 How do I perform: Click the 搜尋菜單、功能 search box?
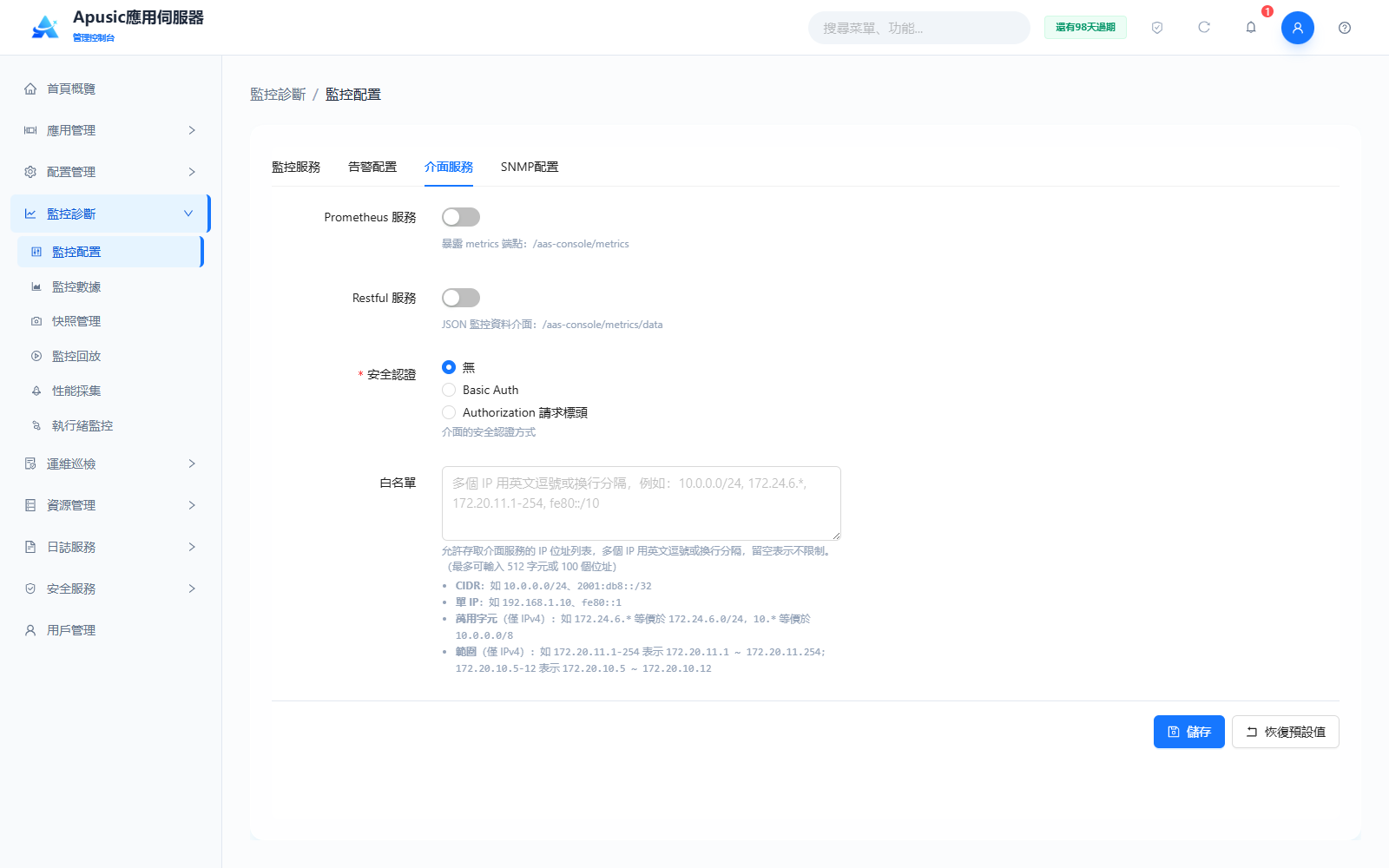919,28
